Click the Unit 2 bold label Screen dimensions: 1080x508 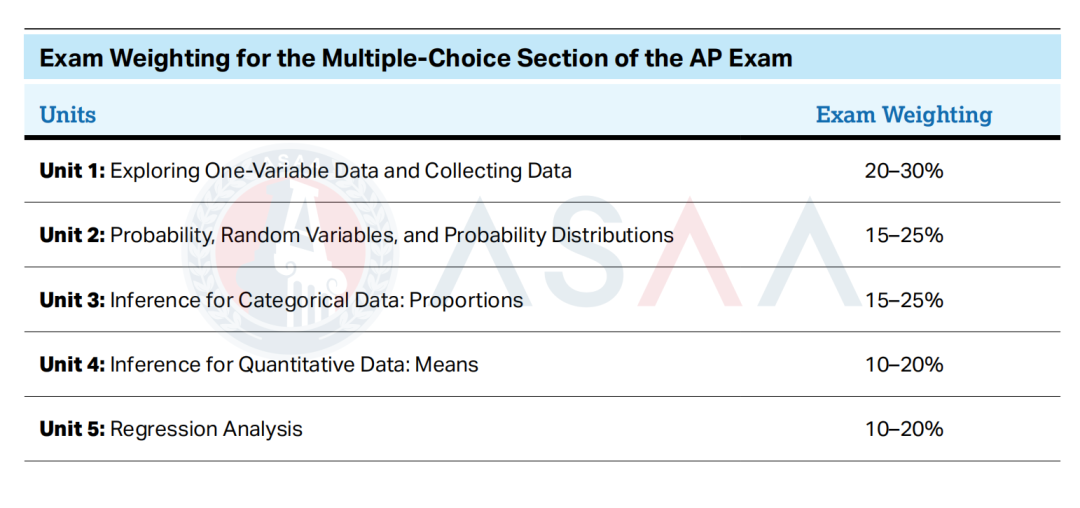(72, 235)
